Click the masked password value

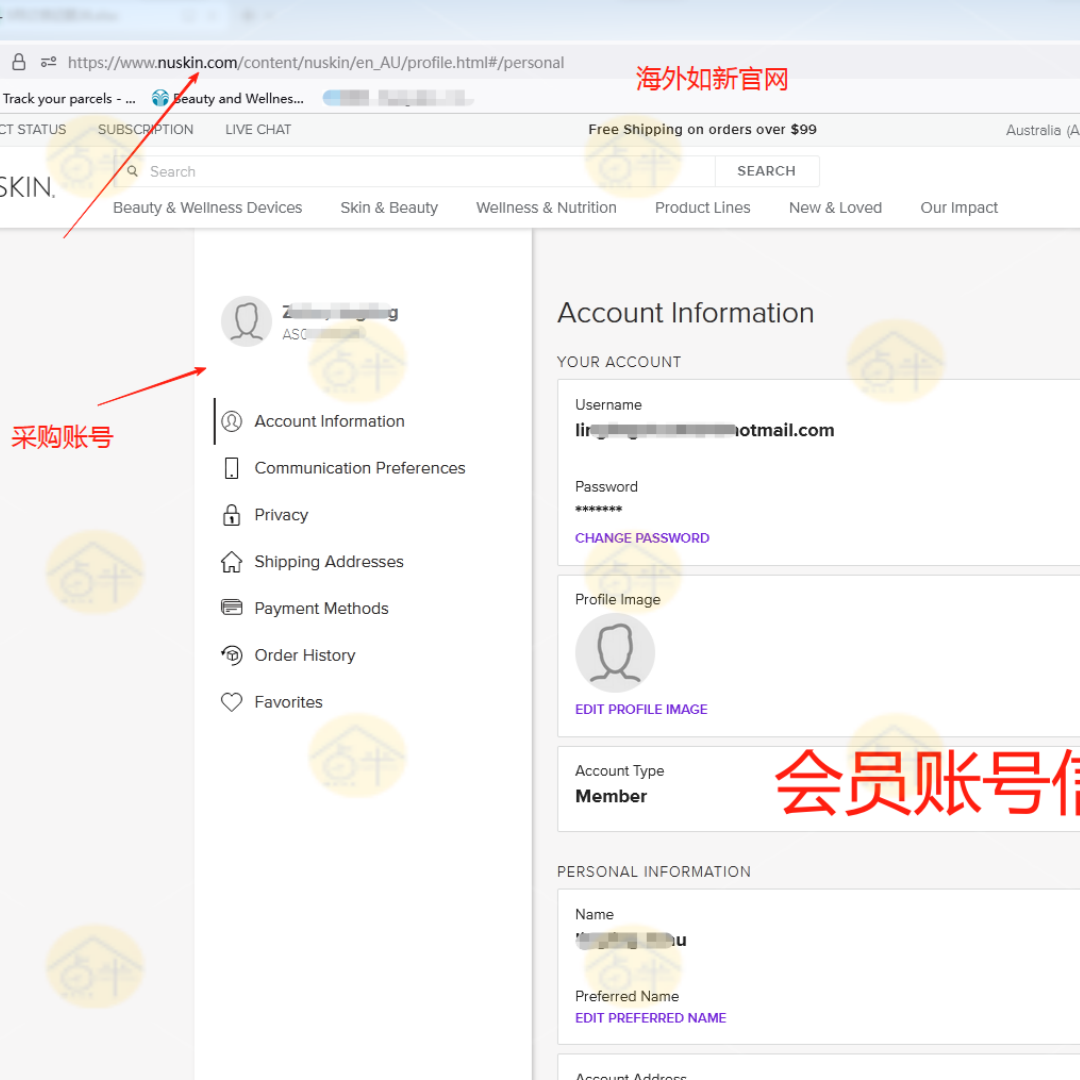[599, 510]
